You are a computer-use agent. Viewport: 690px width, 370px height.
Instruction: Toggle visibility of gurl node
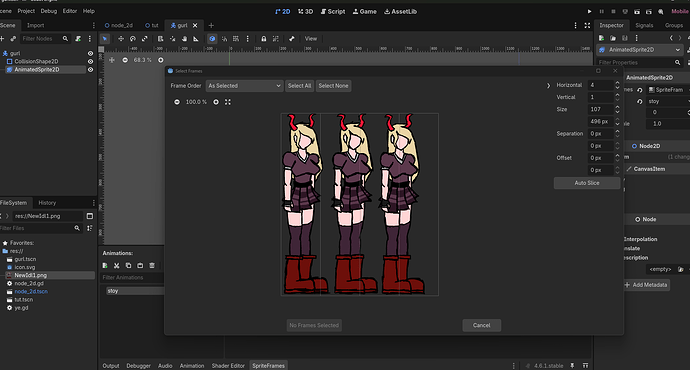coord(90,53)
